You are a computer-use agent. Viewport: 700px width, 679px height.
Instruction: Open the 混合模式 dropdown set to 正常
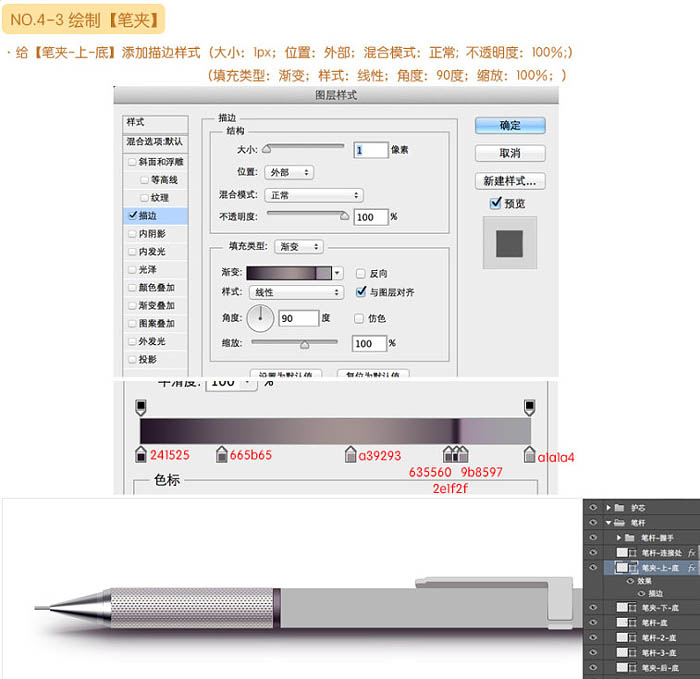(314, 195)
